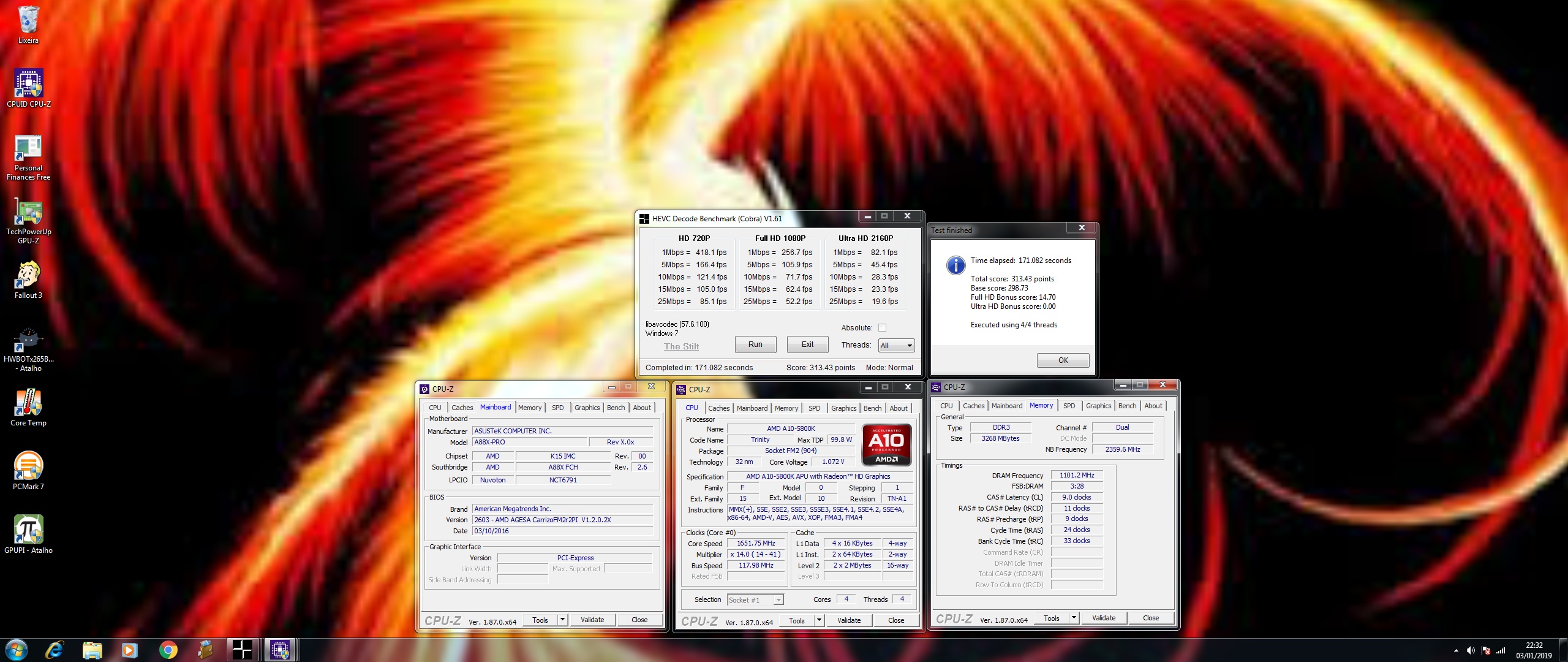Open the Lixeira recycle bin icon
Viewport: 1568px width, 662px height.
click(28, 25)
